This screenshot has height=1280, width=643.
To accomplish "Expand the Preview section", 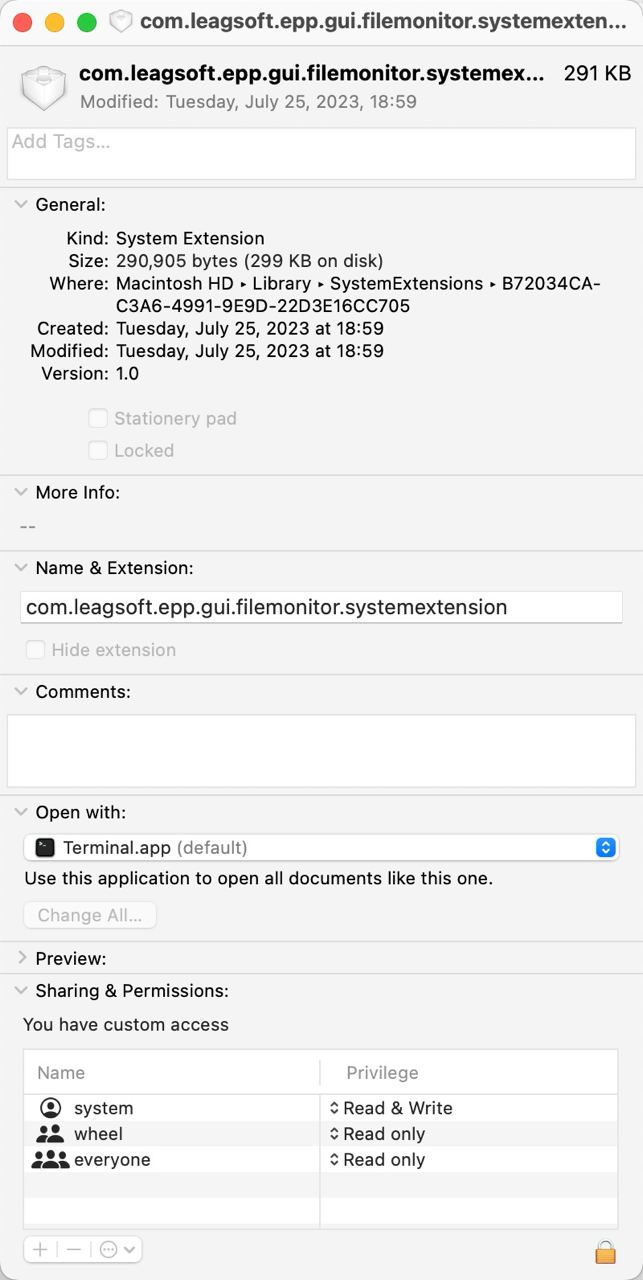I will tap(22, 958).
